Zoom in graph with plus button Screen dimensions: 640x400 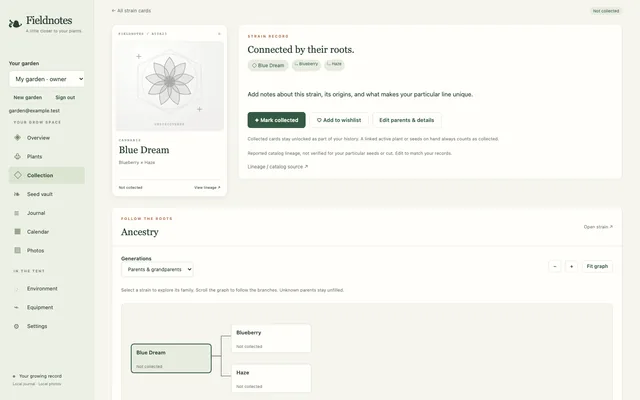pos(571,267)
